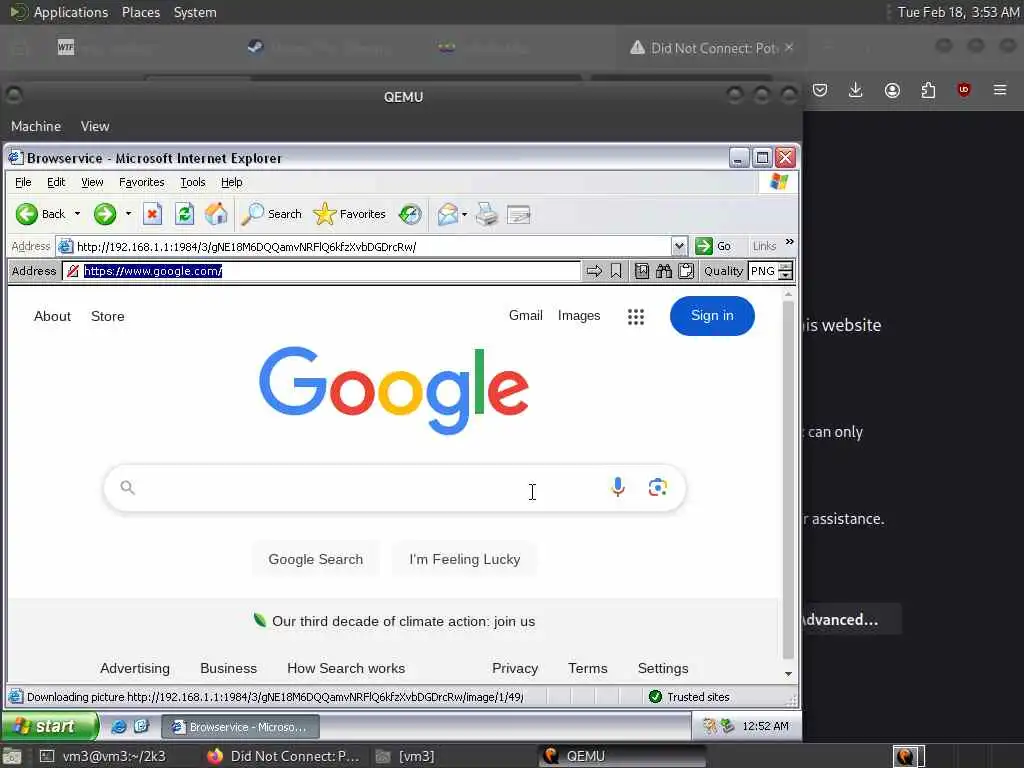
Task: Expand the Forward button history dropdown
Action: 128,214
